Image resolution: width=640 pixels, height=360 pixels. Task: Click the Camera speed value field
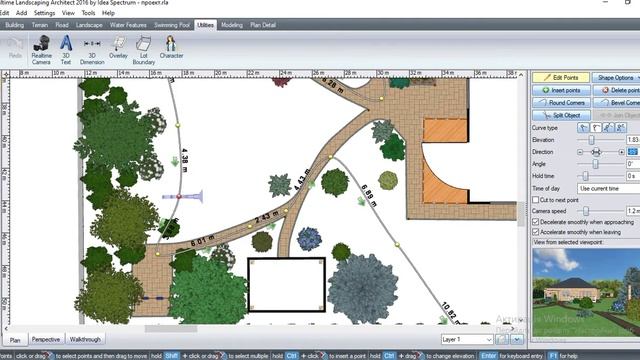(x=633, y=211)
